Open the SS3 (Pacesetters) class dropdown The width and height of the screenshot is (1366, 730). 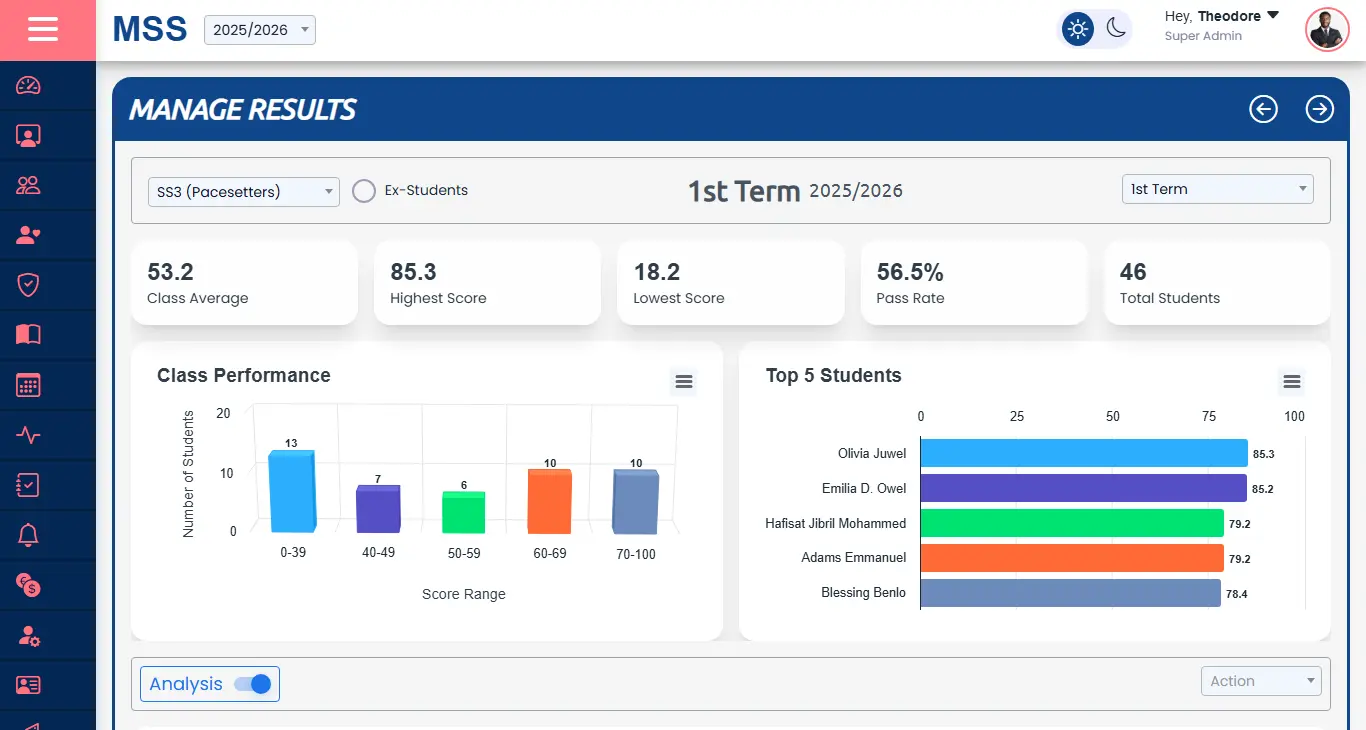pos(243,191)
